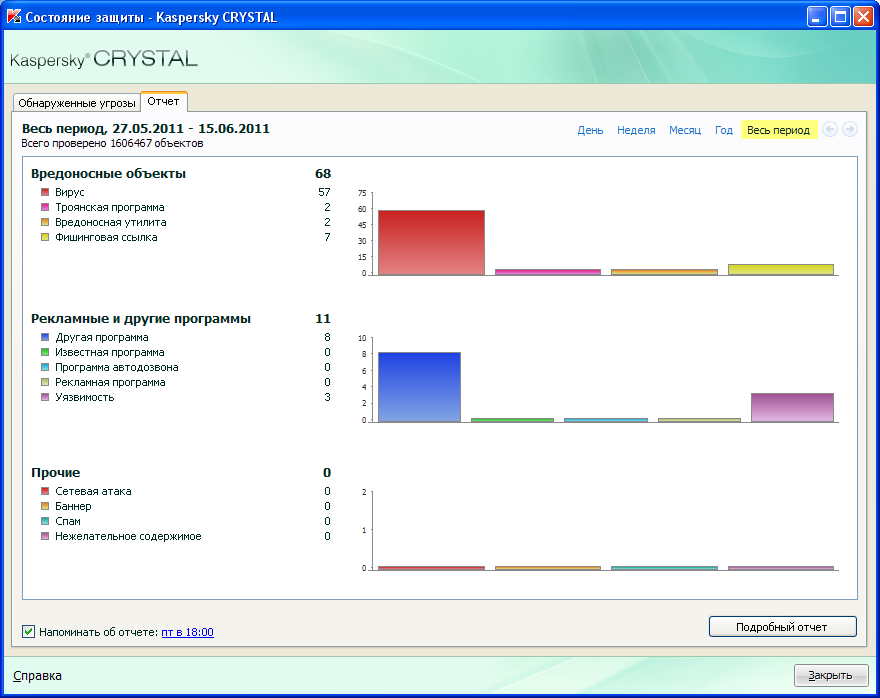Click pink Троянская программа legend swatch
Screen dimensions: 880x698
coord(45,207)
